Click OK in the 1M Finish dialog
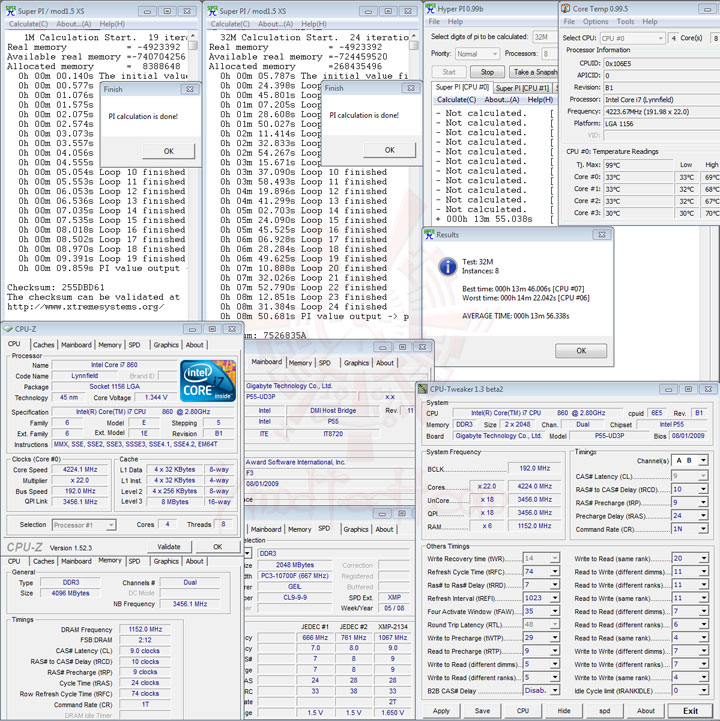 (x=169, y=151)
